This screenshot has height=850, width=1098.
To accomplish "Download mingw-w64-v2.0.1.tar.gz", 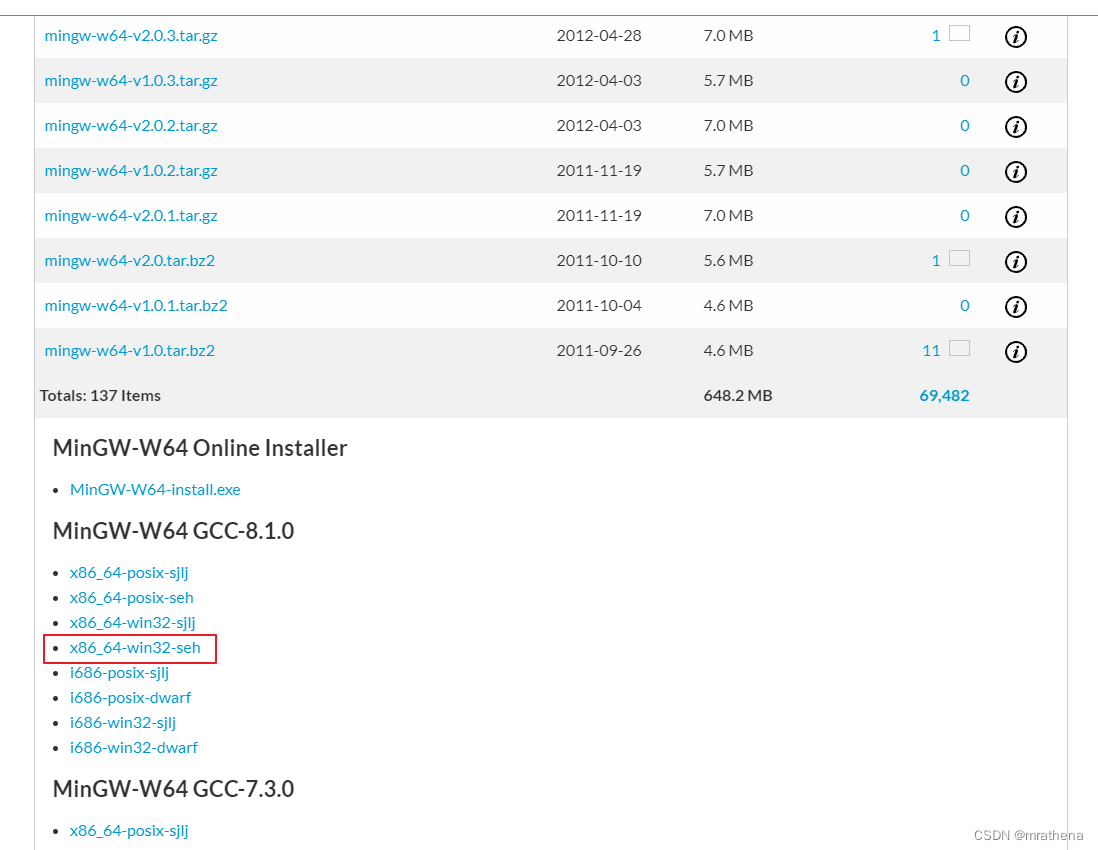I will 131,216.
